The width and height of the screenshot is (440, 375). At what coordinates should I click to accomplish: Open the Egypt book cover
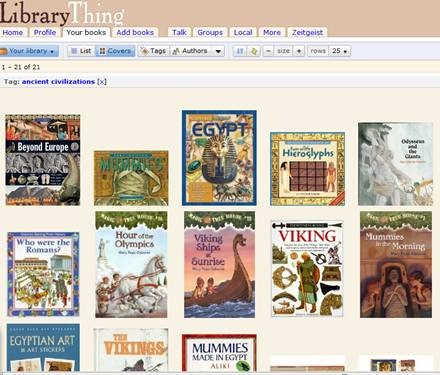point(219,158)
